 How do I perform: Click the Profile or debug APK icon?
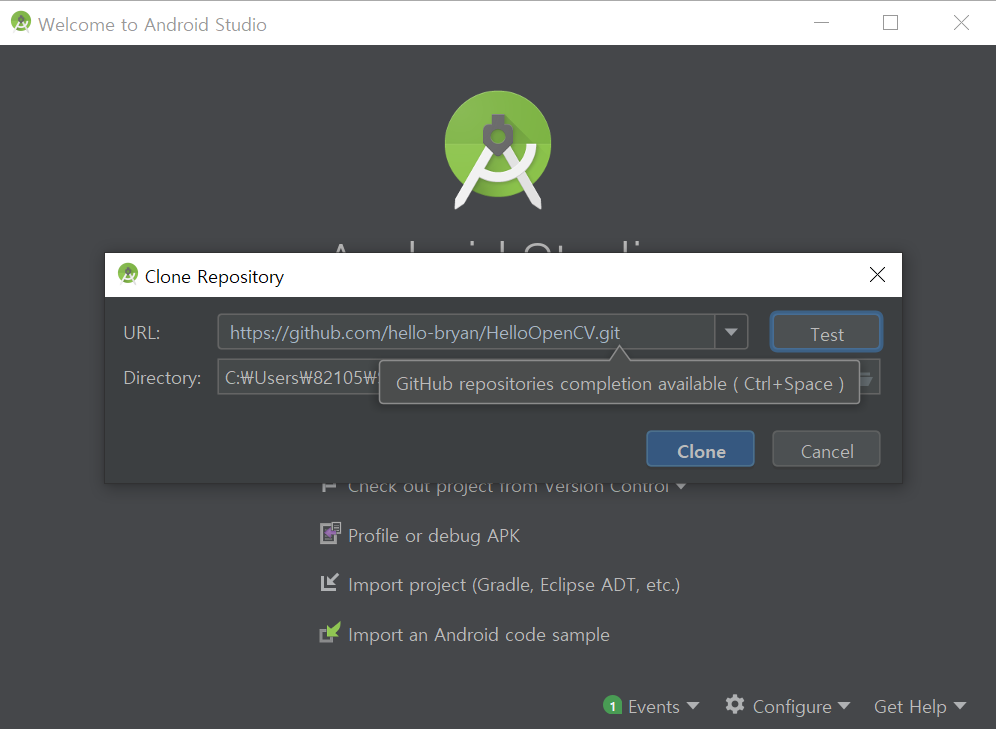pyautogui.click(x=330, y=533)
